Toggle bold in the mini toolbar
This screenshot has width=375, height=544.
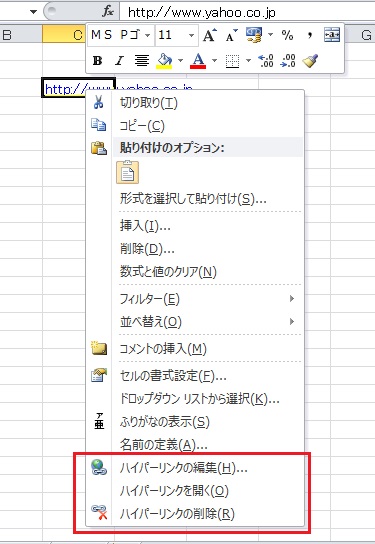click(x=97, y=61)
